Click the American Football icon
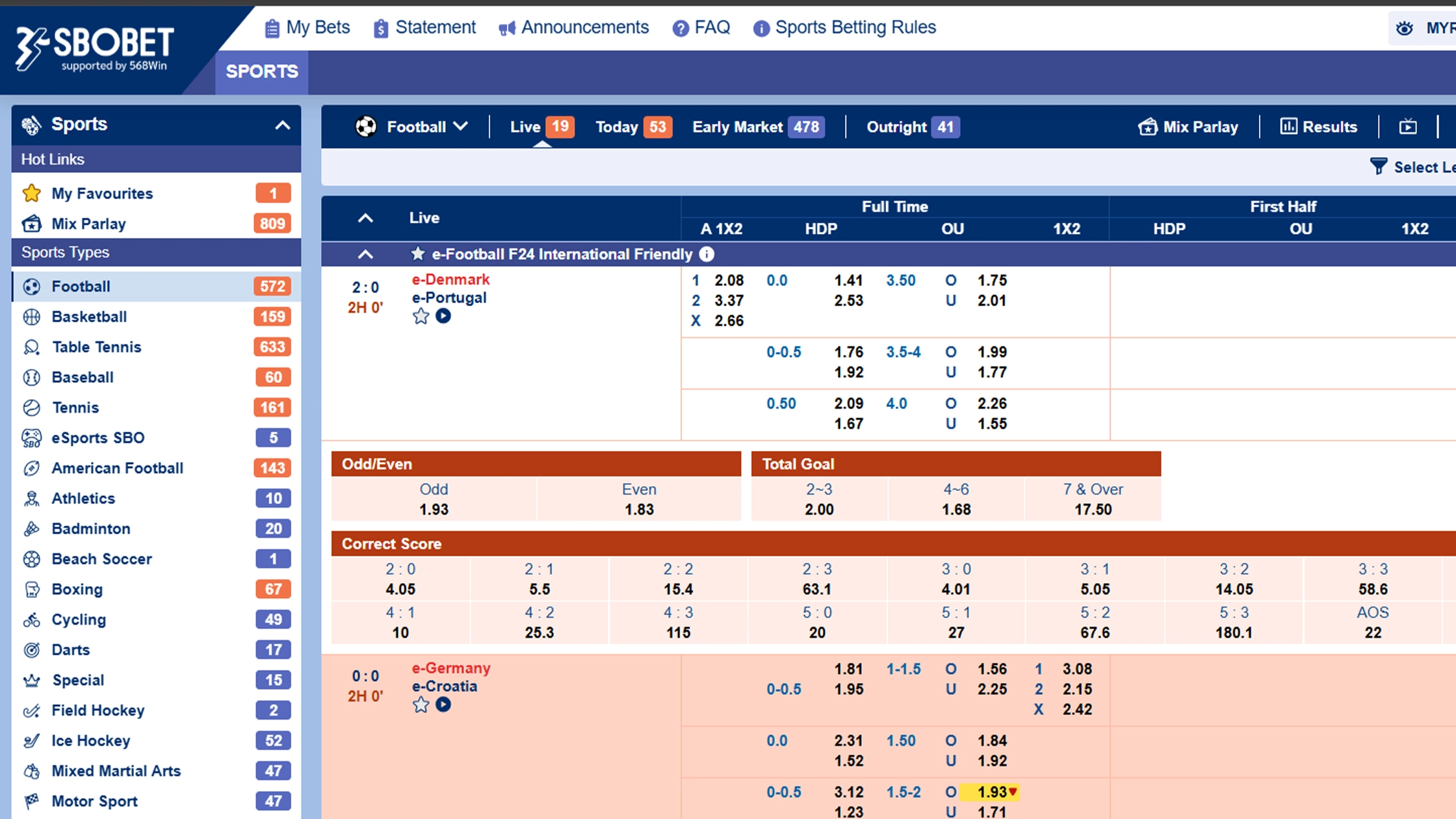The width and height of the screenshot is (1456, 819). pyautogui.click(x=31, y=468)
